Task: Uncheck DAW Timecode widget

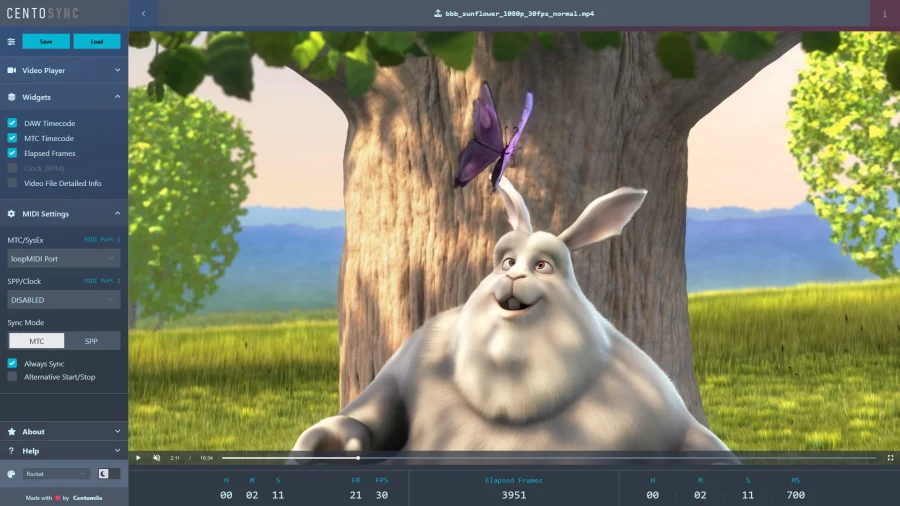Action: 12,123
